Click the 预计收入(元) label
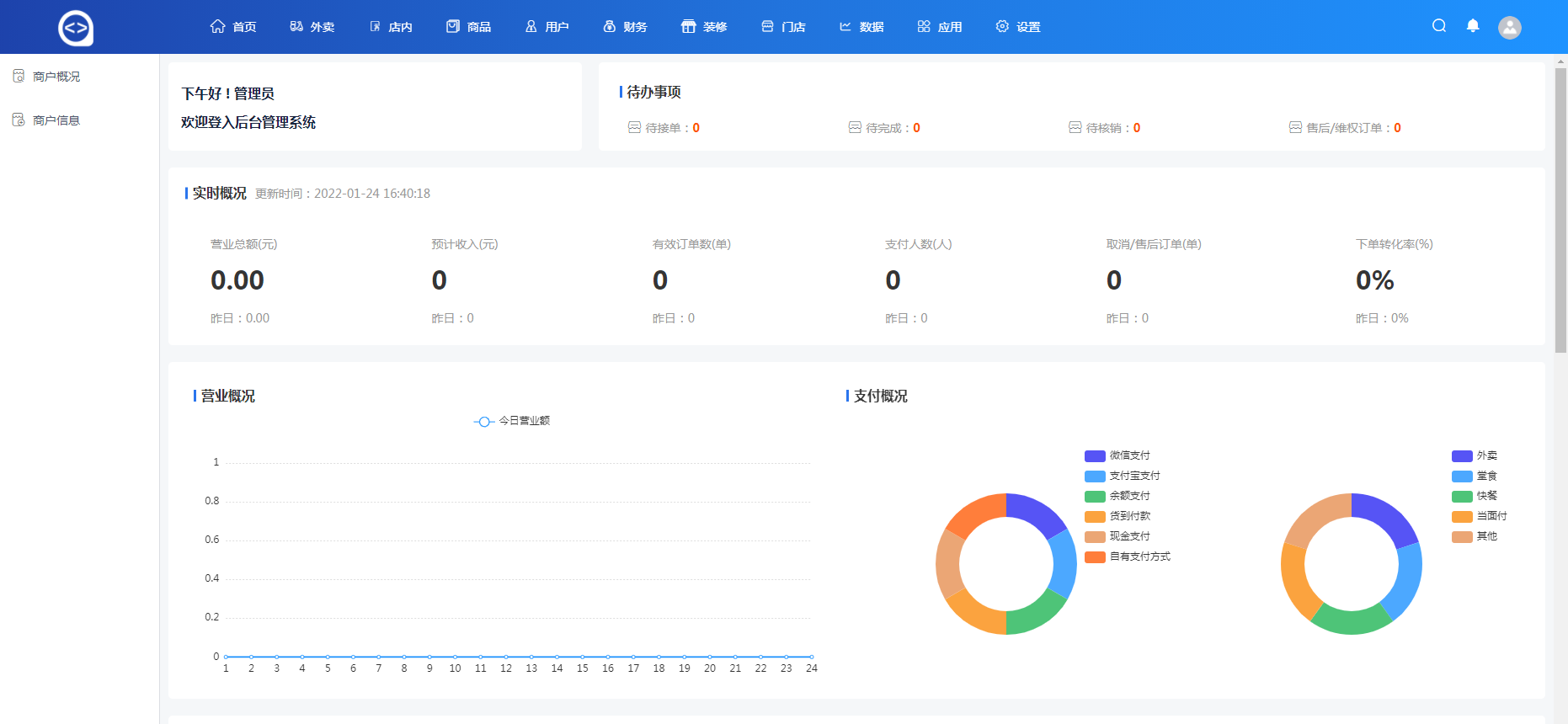 (x=465, y=244)
